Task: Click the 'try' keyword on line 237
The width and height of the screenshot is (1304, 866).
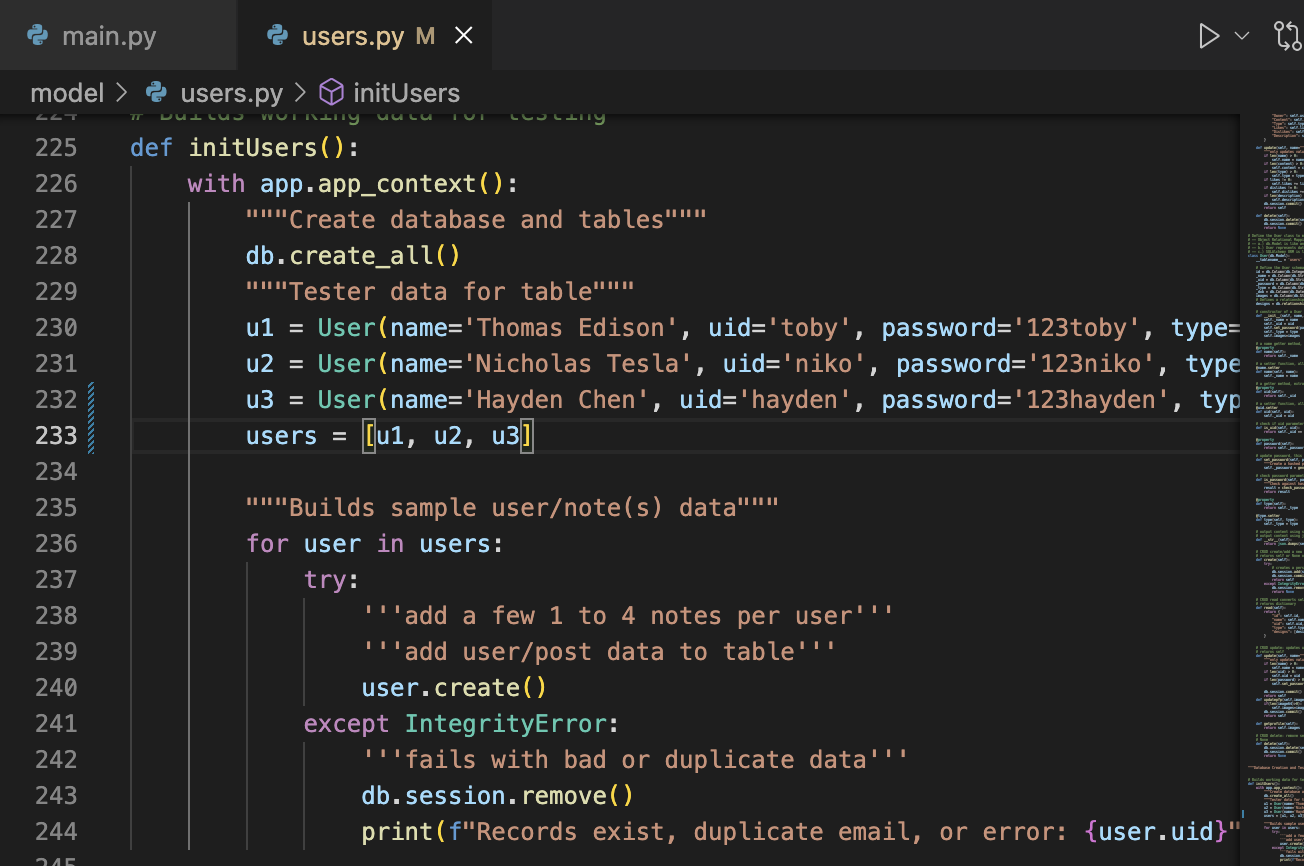Action: (325, 580)
